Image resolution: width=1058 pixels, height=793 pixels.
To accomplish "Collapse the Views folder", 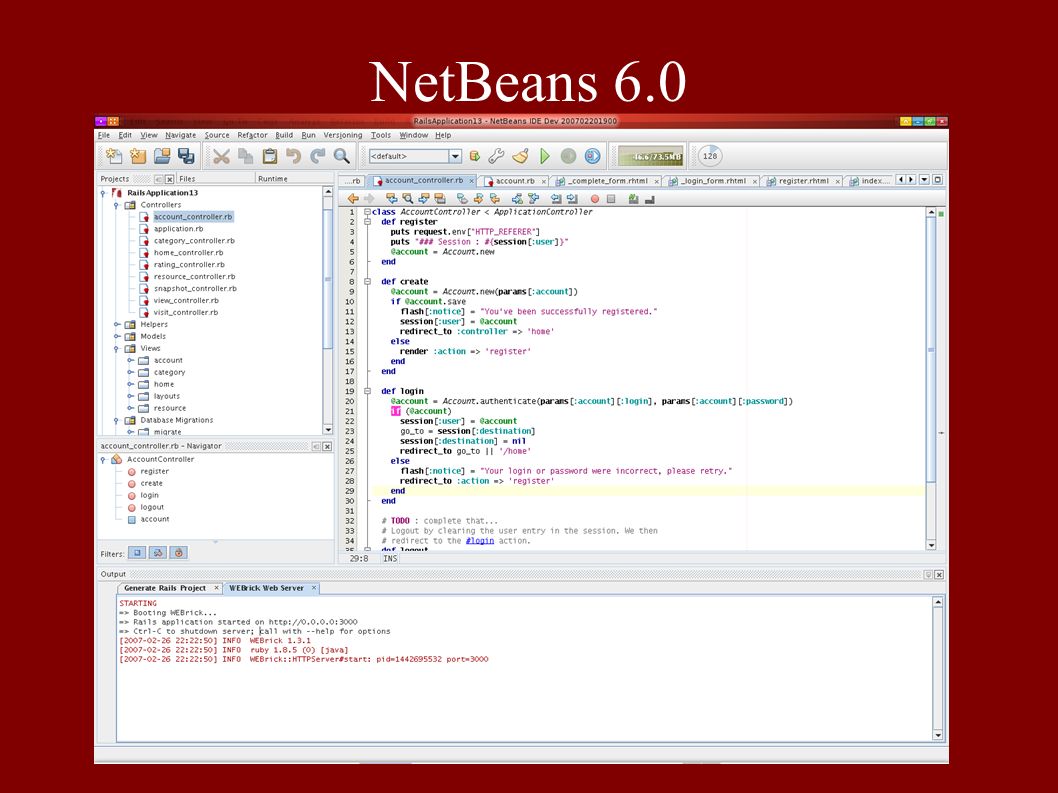I will pos(117,348).
